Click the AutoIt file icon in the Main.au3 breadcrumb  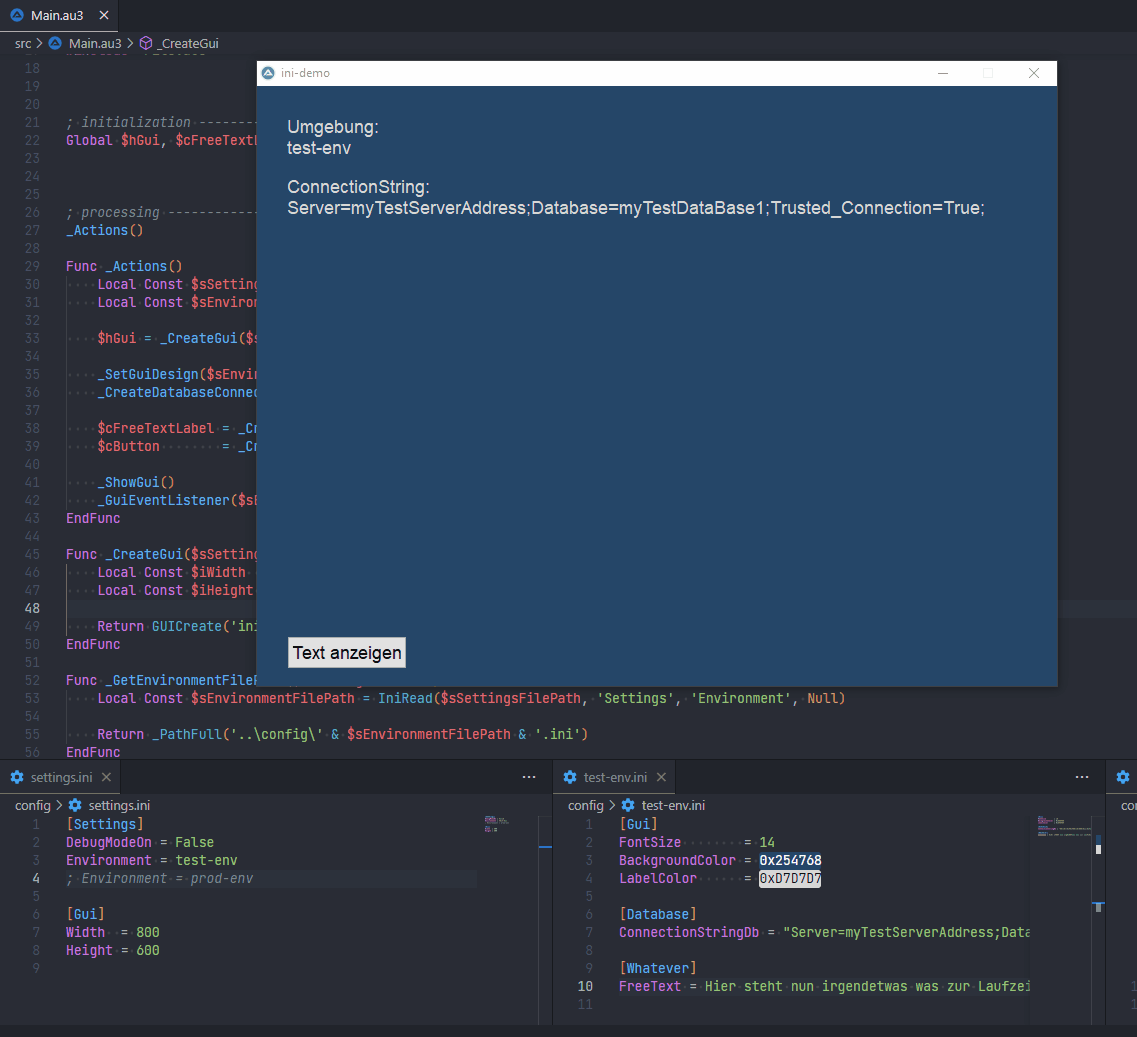tap(55, 44)
